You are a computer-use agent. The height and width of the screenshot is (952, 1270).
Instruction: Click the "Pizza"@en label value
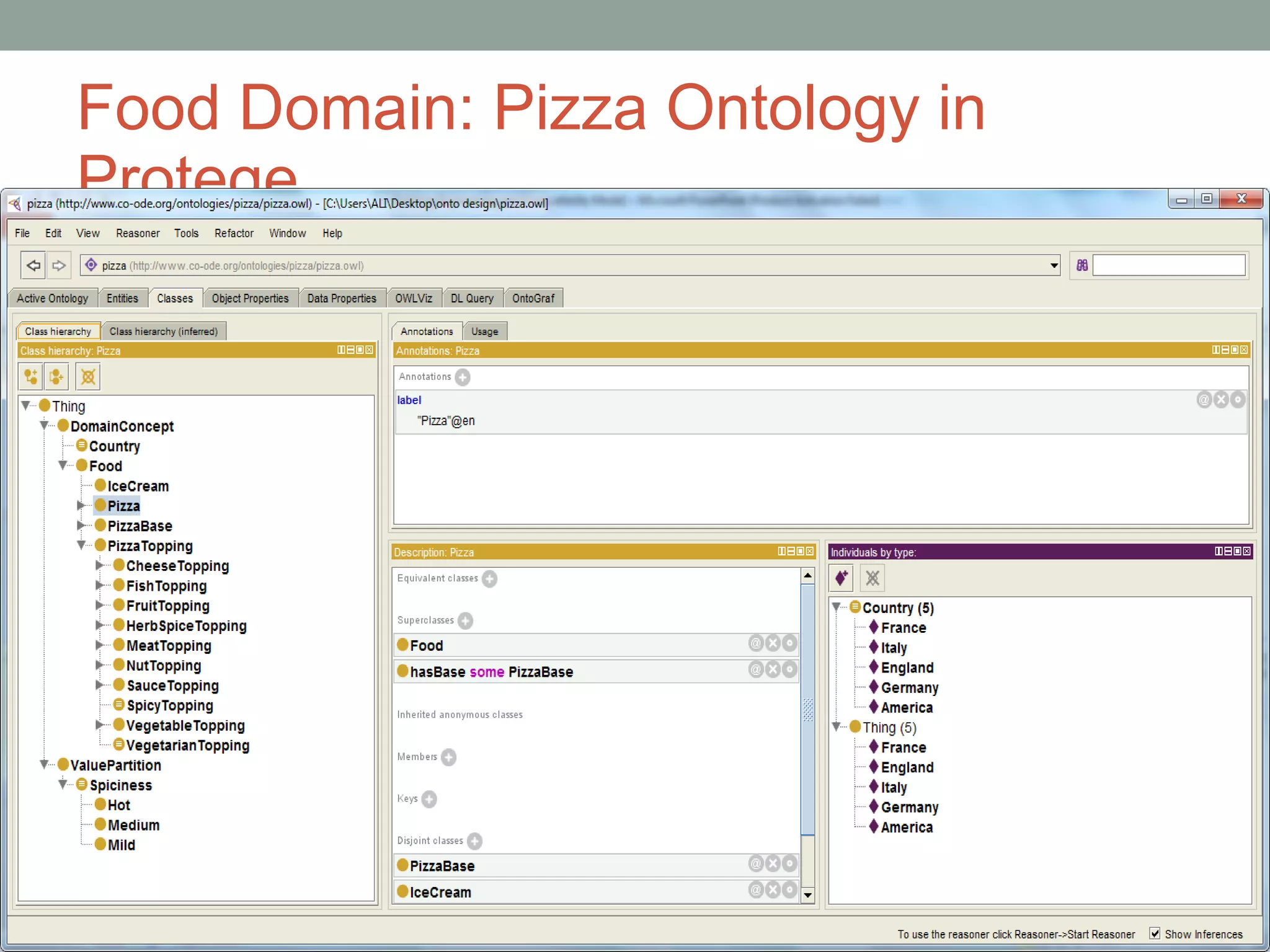[446, 421]
